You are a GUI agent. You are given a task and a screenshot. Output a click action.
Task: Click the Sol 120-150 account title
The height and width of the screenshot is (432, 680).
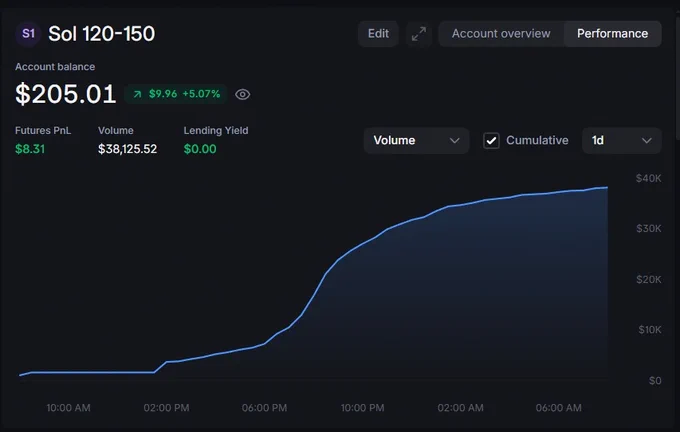(x=101, y=34)
